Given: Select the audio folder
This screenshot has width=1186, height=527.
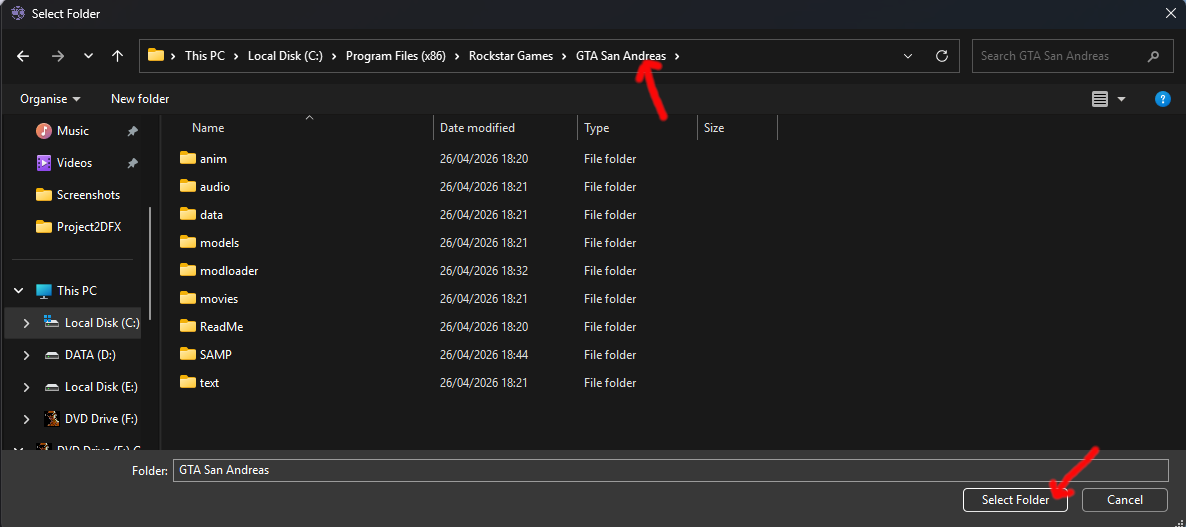Looking at the screenshot, I should click(215, 187).
